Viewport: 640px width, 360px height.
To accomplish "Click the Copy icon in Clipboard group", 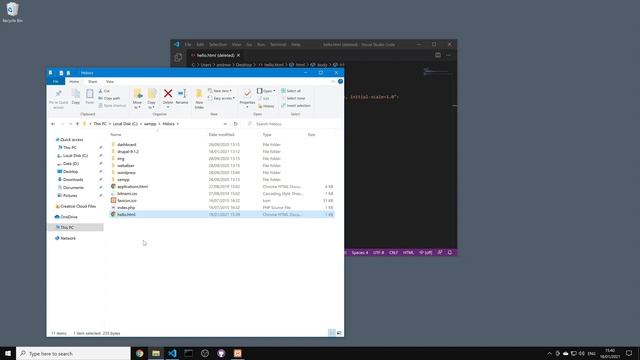I will click(x=76, y=94).
